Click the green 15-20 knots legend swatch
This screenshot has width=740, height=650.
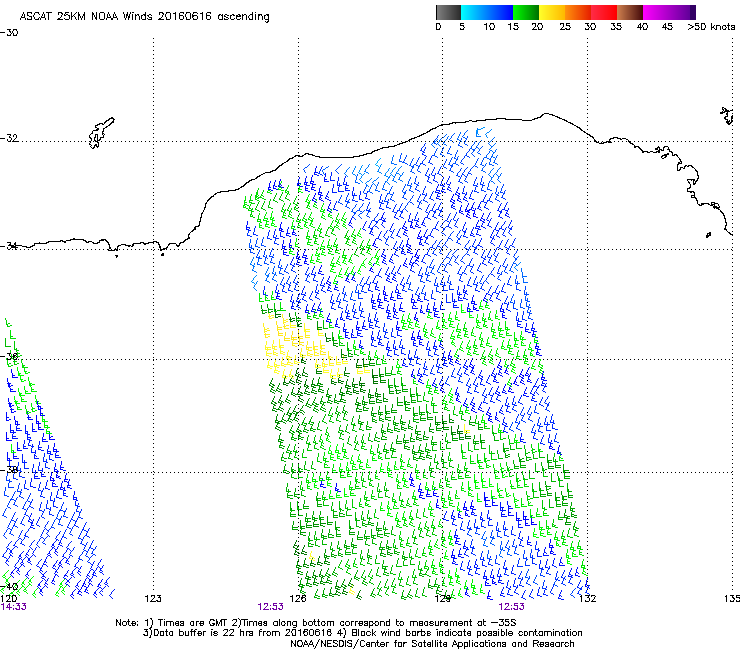[526, 12]
